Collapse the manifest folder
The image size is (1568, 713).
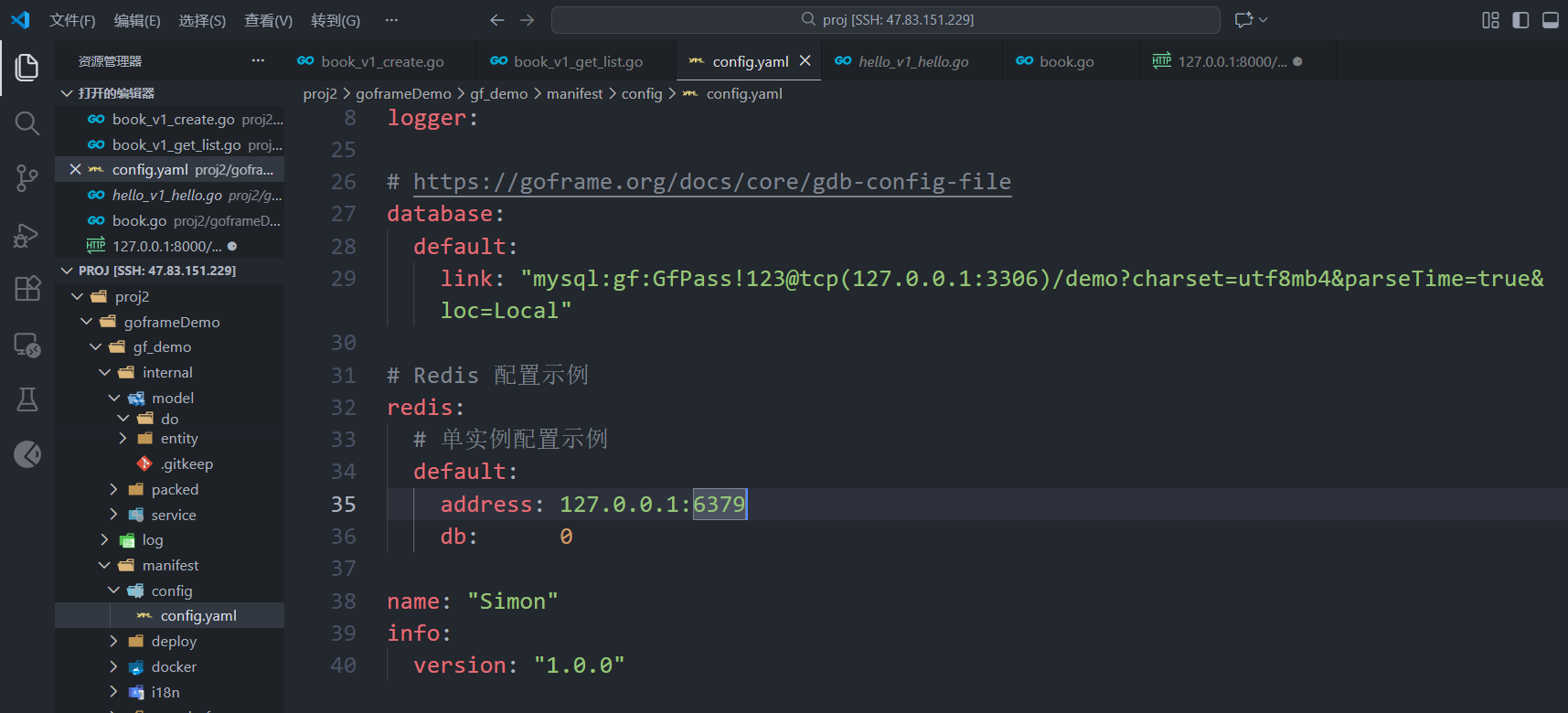coord(104,565)
